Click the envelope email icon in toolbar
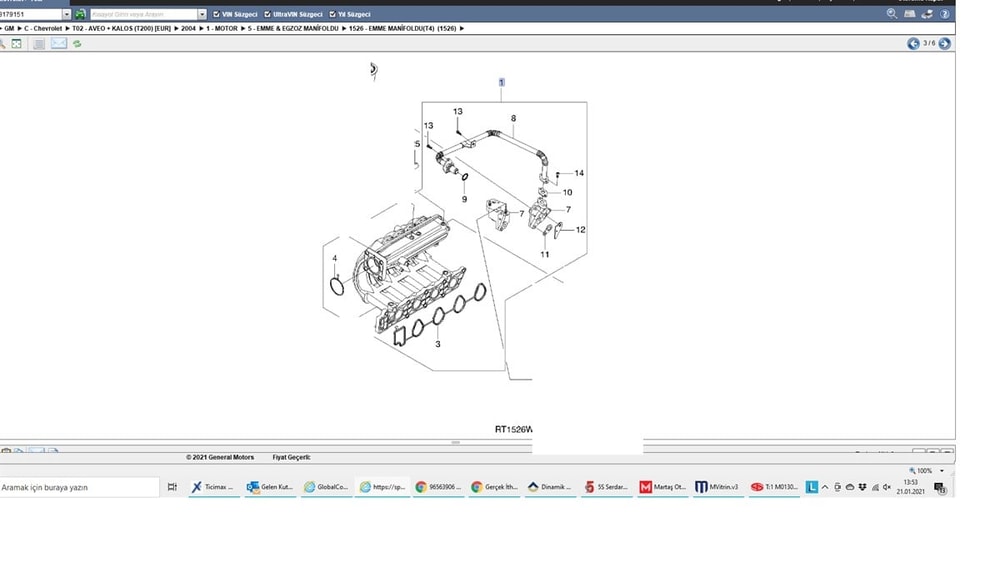 [x=59, y=43]
